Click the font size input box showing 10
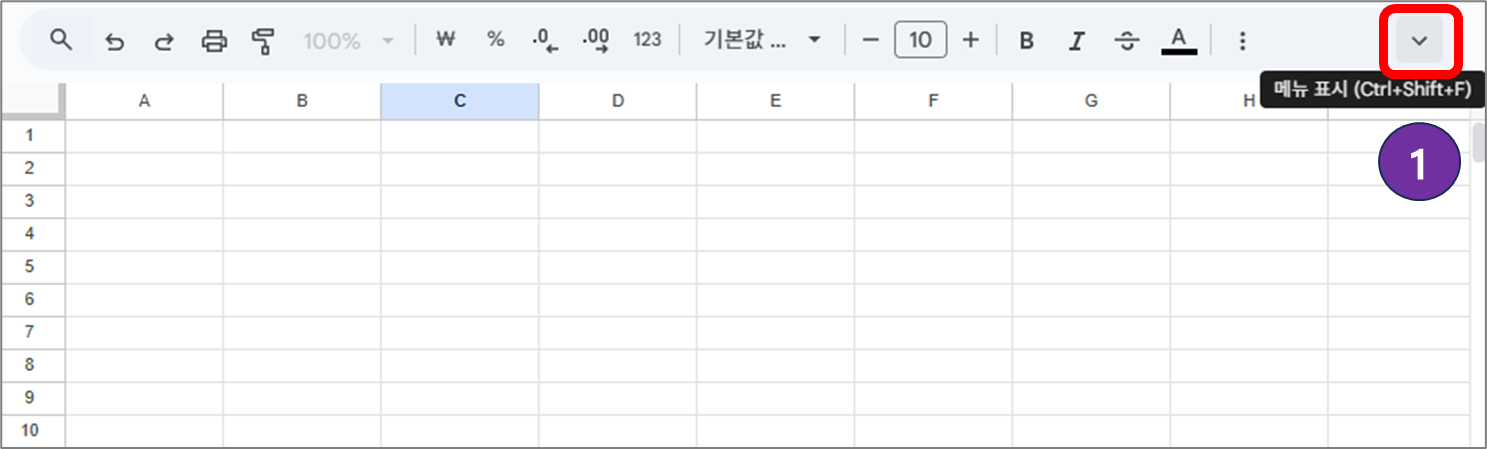1487x449 pixels. point(921,41)
